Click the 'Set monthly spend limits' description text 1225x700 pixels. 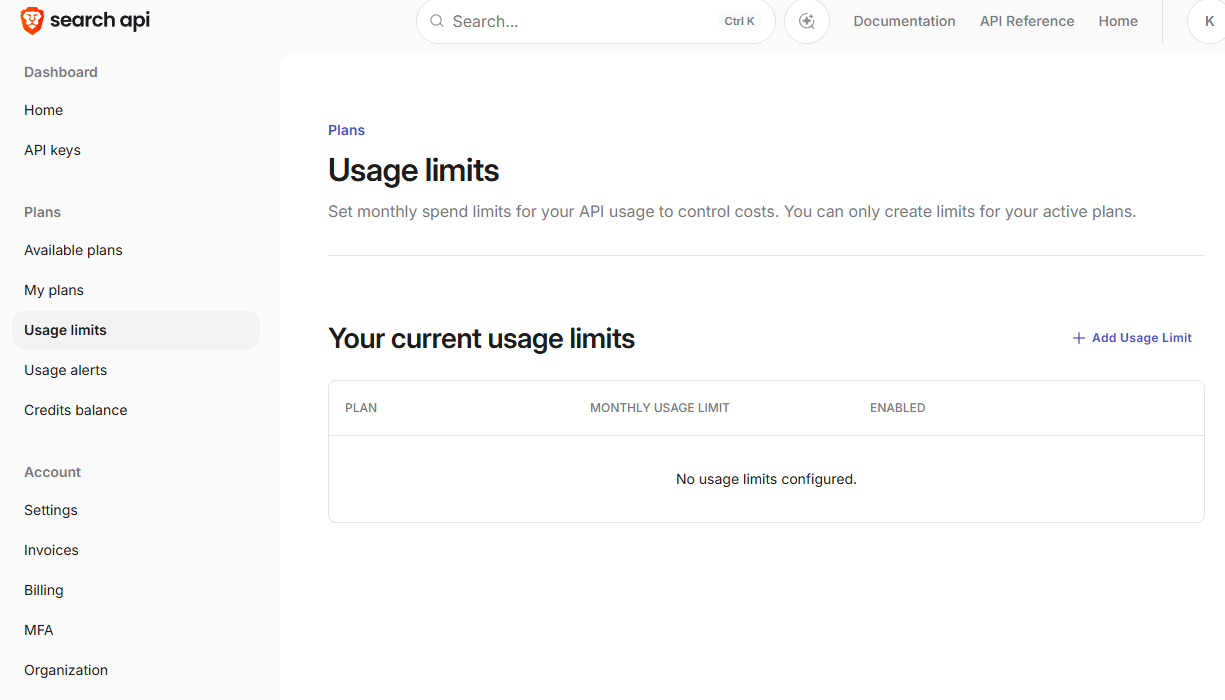click(732, 212)
